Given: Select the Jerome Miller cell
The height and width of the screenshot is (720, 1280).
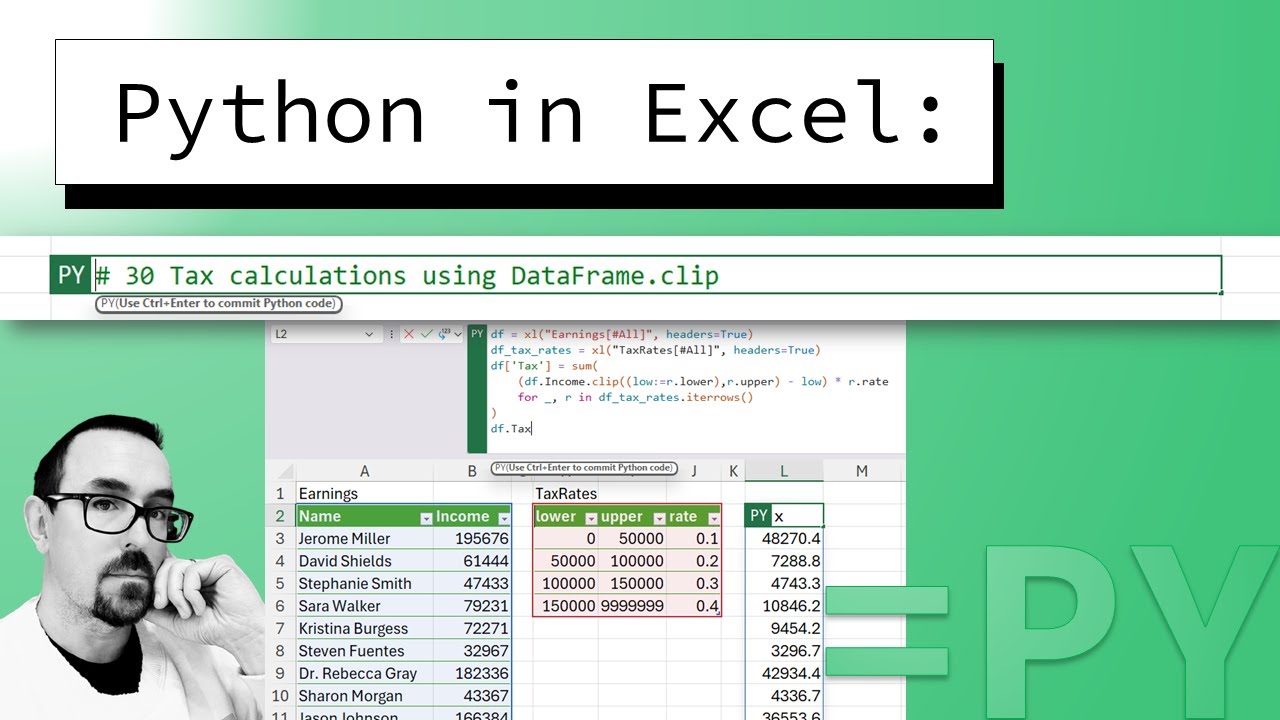Looking at the screenshot, I should [x=364, y=539].
